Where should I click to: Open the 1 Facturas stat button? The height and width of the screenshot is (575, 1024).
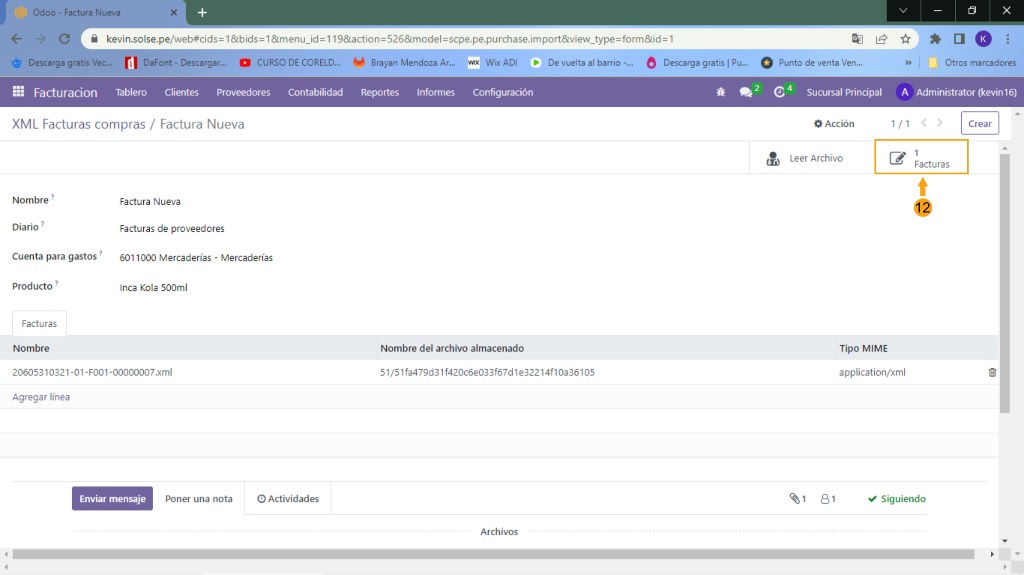[921, 158]
